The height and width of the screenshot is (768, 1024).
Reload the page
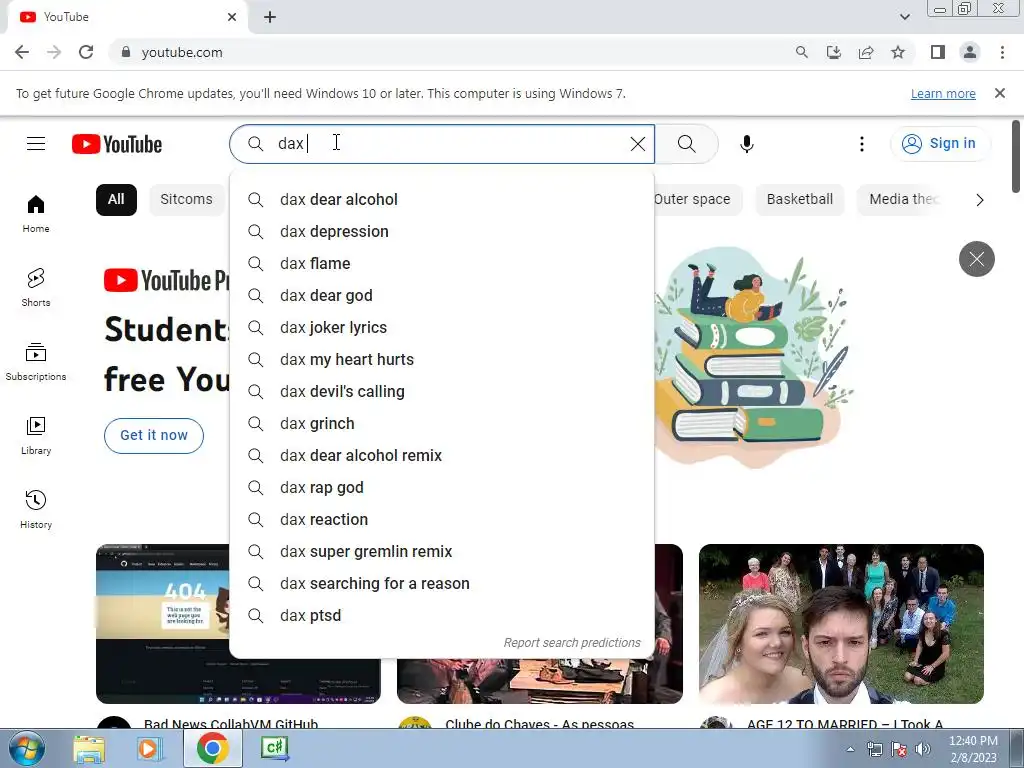(86, 52)
